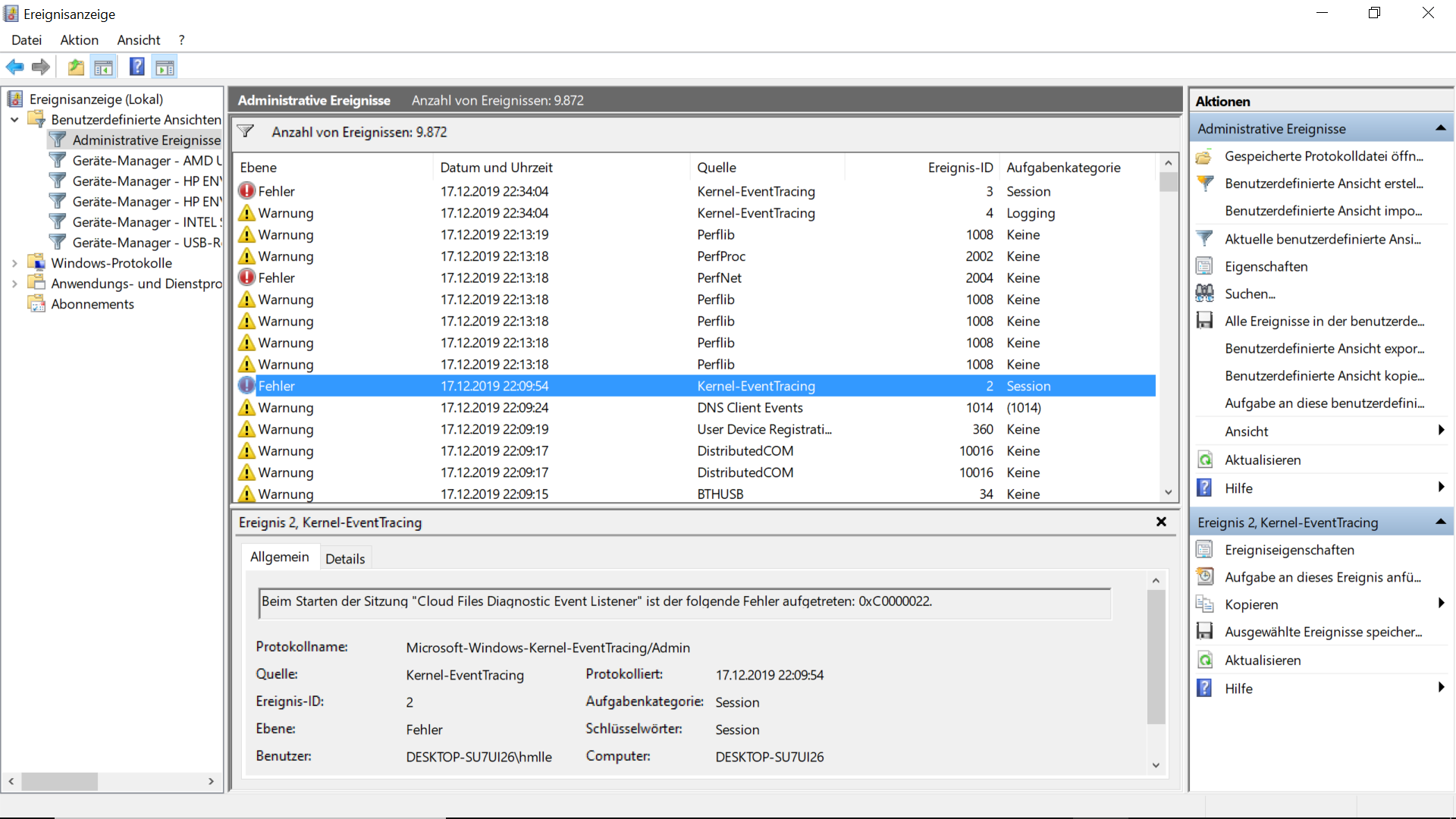
Task: Click the Eigenschaften icon in the Aktionen pane
Action: [x=1204, y=266]
